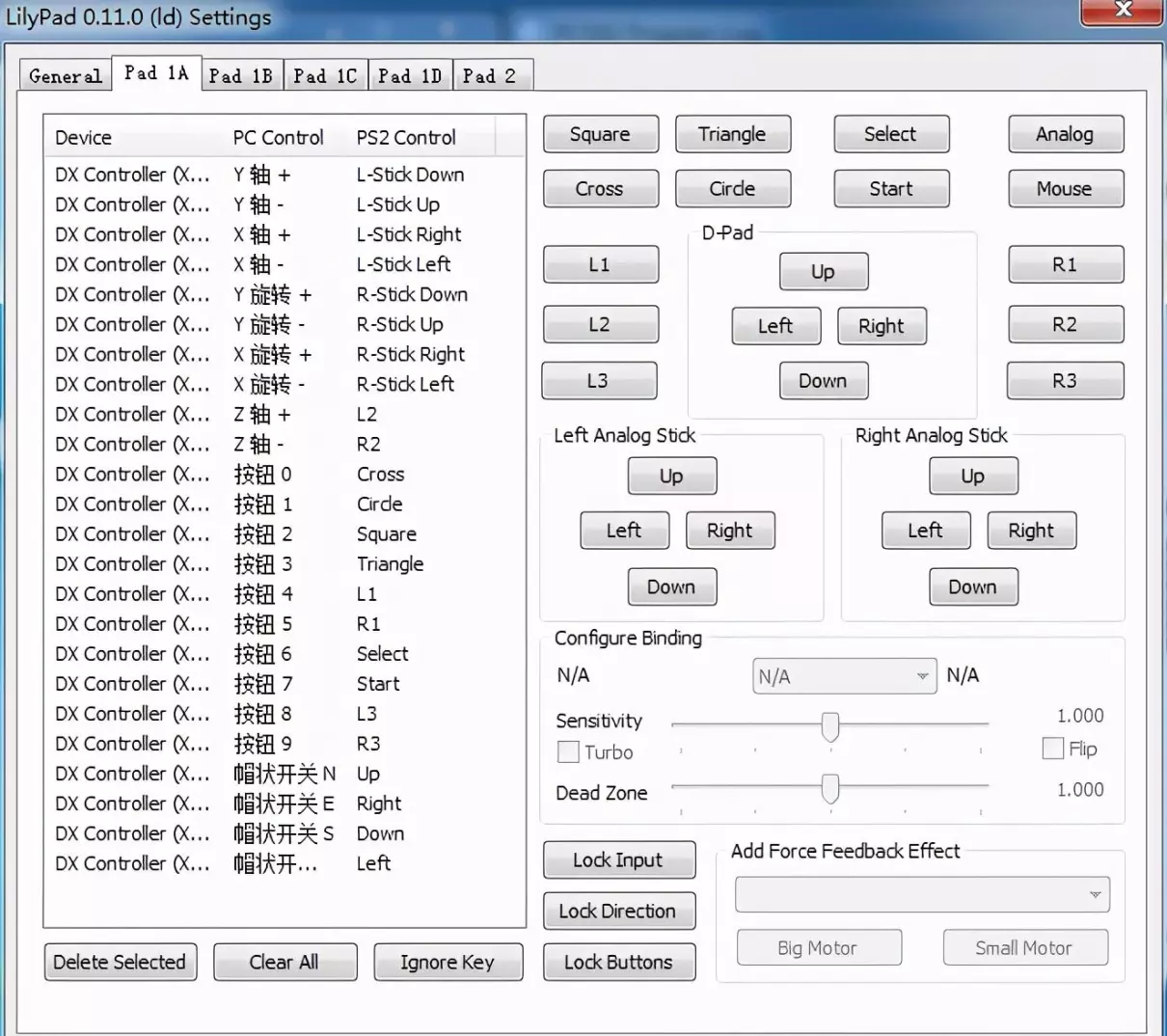This screenshot has width=1167, height=1036.
Task: Select the row bound to Cross
Action: coord(285,474)
